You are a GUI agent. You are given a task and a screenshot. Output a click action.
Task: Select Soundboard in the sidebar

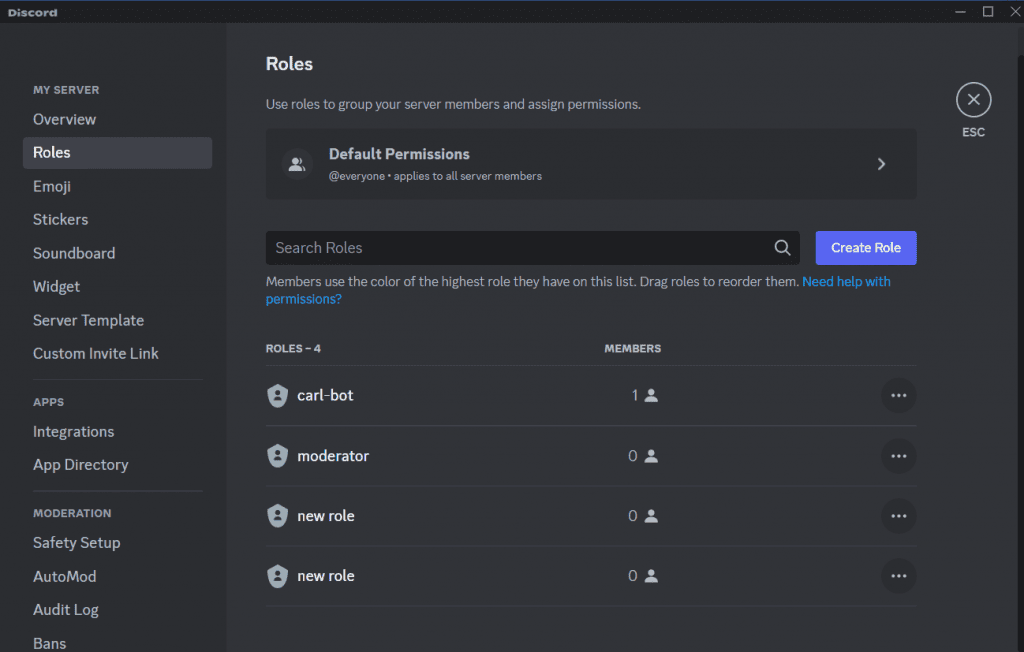[x=74, y=253]
